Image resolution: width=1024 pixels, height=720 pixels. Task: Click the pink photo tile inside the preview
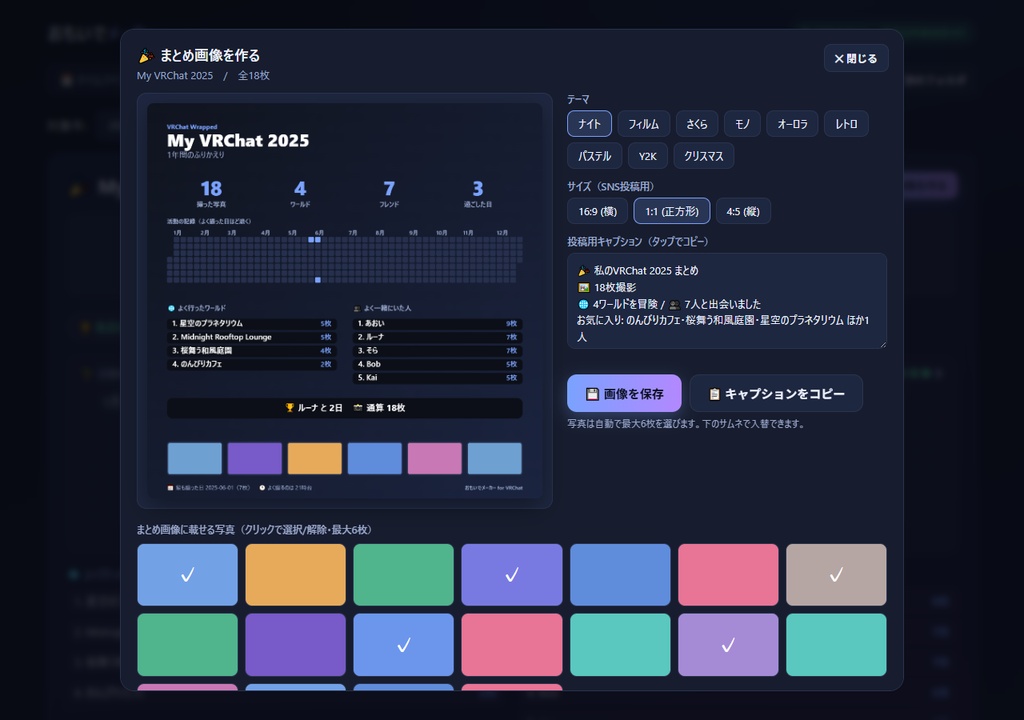coord(435,458)
